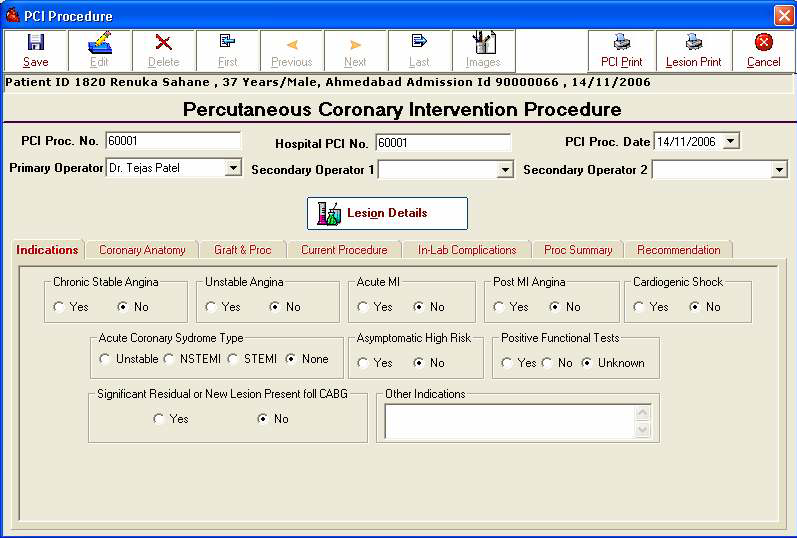Click the Lesion Print printer icon
The image size is (797, 538).
coord(693,43)
